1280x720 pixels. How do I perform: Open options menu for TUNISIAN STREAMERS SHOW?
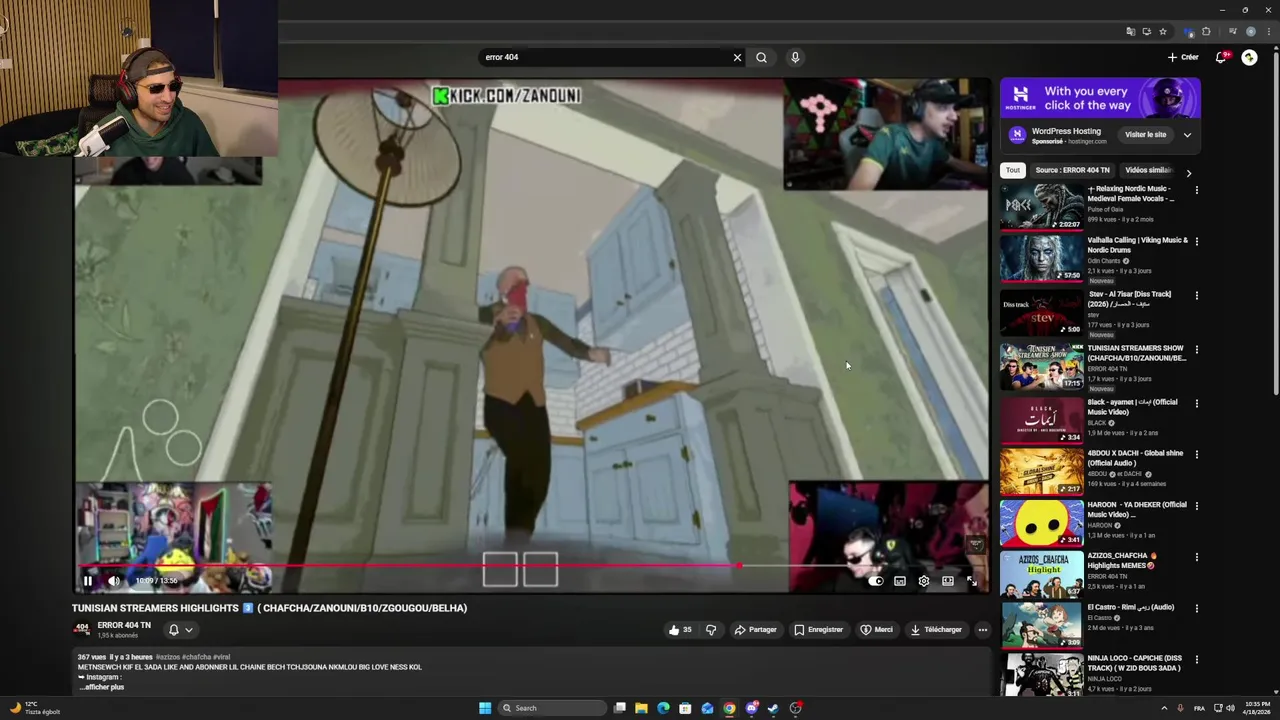click(x=1196, y=349)
